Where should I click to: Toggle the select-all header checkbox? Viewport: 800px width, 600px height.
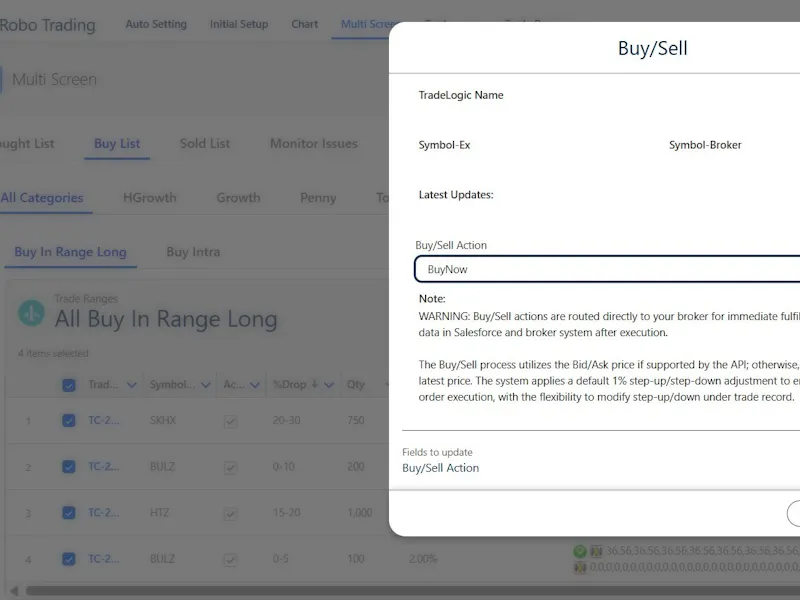(68, 385)
